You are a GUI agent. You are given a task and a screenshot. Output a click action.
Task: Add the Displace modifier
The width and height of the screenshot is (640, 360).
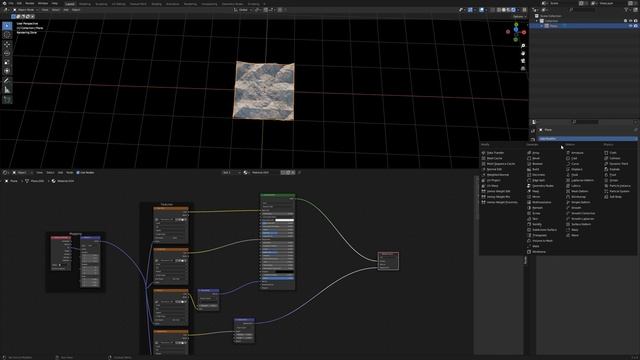click(x=574, y=169)
